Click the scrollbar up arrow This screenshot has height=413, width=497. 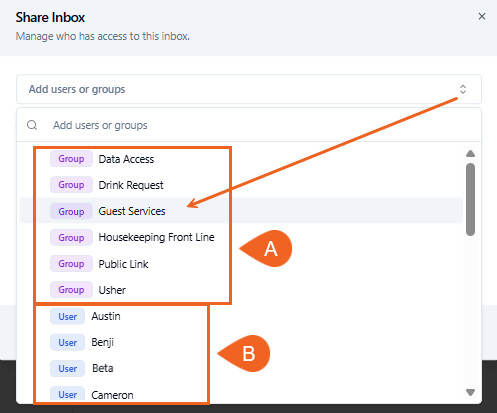[x=470, y=154]
